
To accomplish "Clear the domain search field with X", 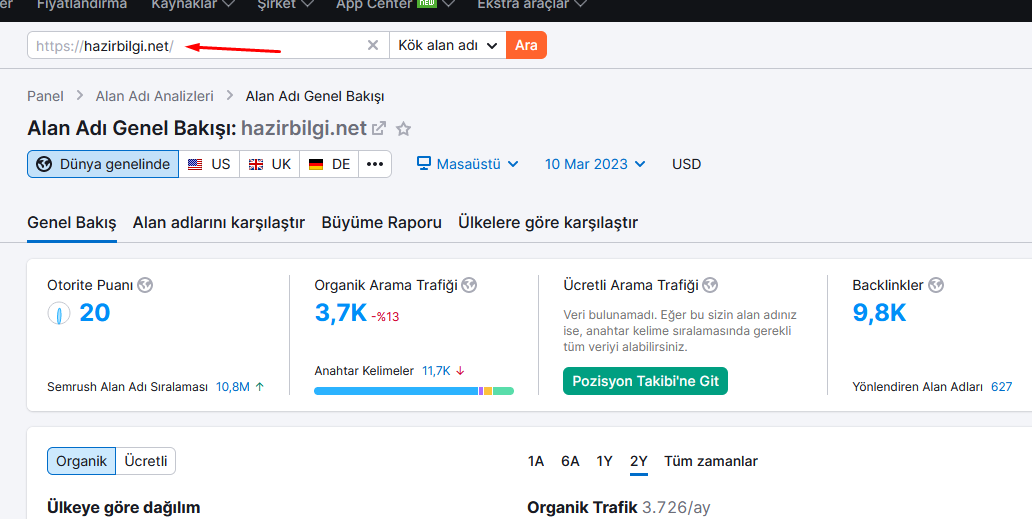I will click(x=373, y=45).
